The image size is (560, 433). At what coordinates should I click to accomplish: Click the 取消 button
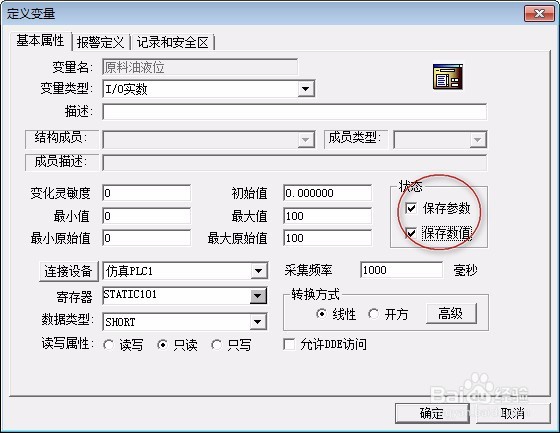(x=513, y=413)
